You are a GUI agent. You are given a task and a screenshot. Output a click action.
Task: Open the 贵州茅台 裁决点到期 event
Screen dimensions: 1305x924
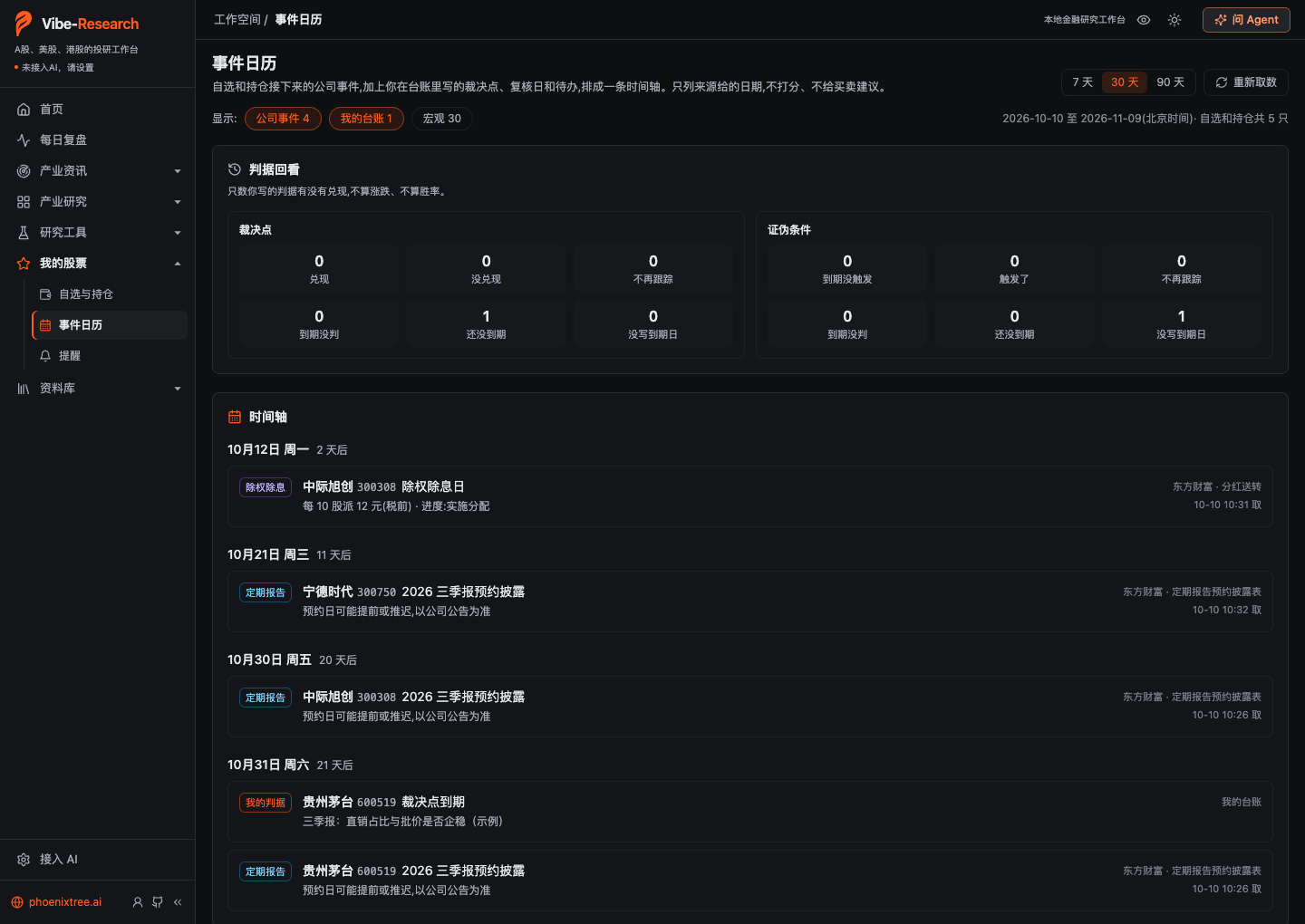(x=750, y=812)
